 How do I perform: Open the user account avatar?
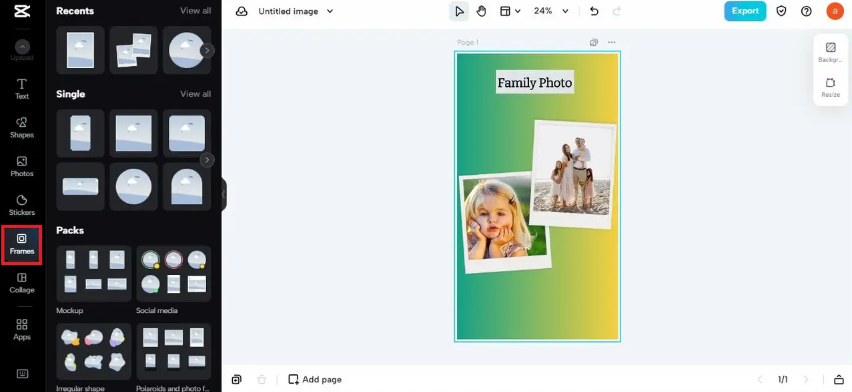tap(835, 11)
